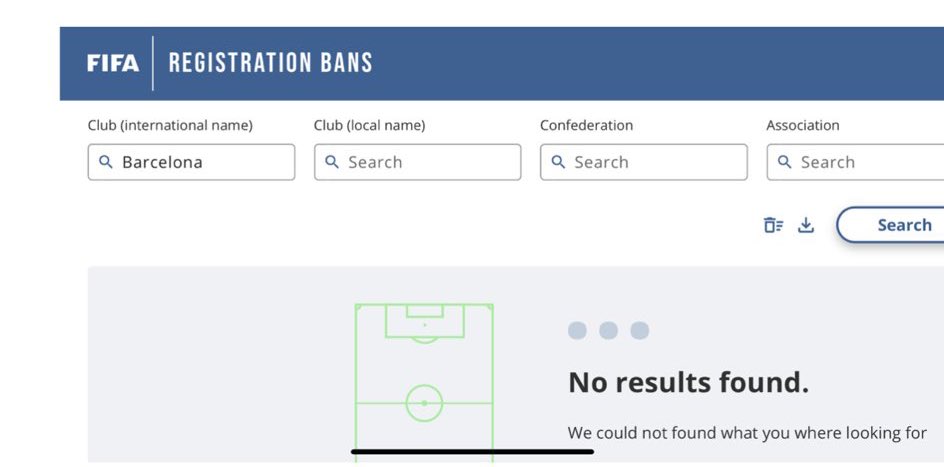Click magnifier icon in Confederation field
The image size is (944, 467).
pos(558,162)
